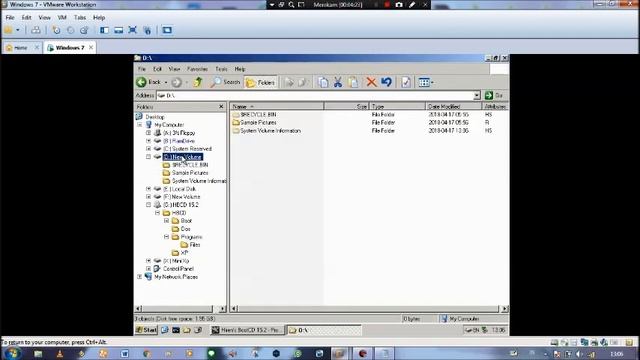This screenshot has width=640, height=360.
Task: Switch to the Hiren's BootCD 15.2 taskbar button
Action: (247, 330)
